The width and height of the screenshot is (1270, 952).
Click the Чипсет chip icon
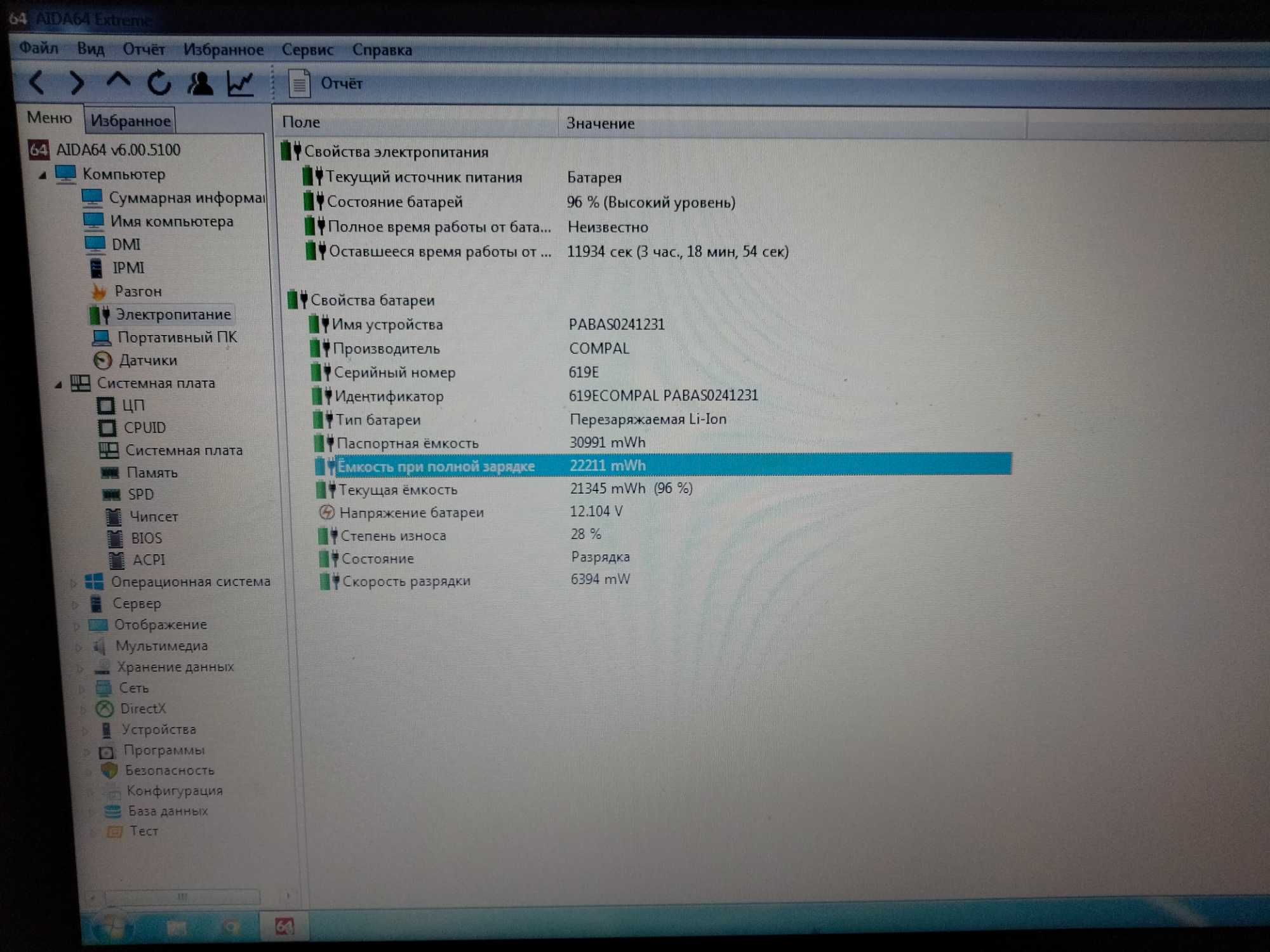click(114, 517)
